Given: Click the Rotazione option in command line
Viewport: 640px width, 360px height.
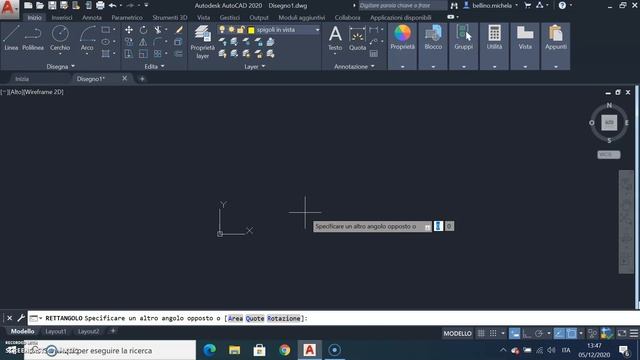Looking at the screenshot, I should [x=283, y=318].
